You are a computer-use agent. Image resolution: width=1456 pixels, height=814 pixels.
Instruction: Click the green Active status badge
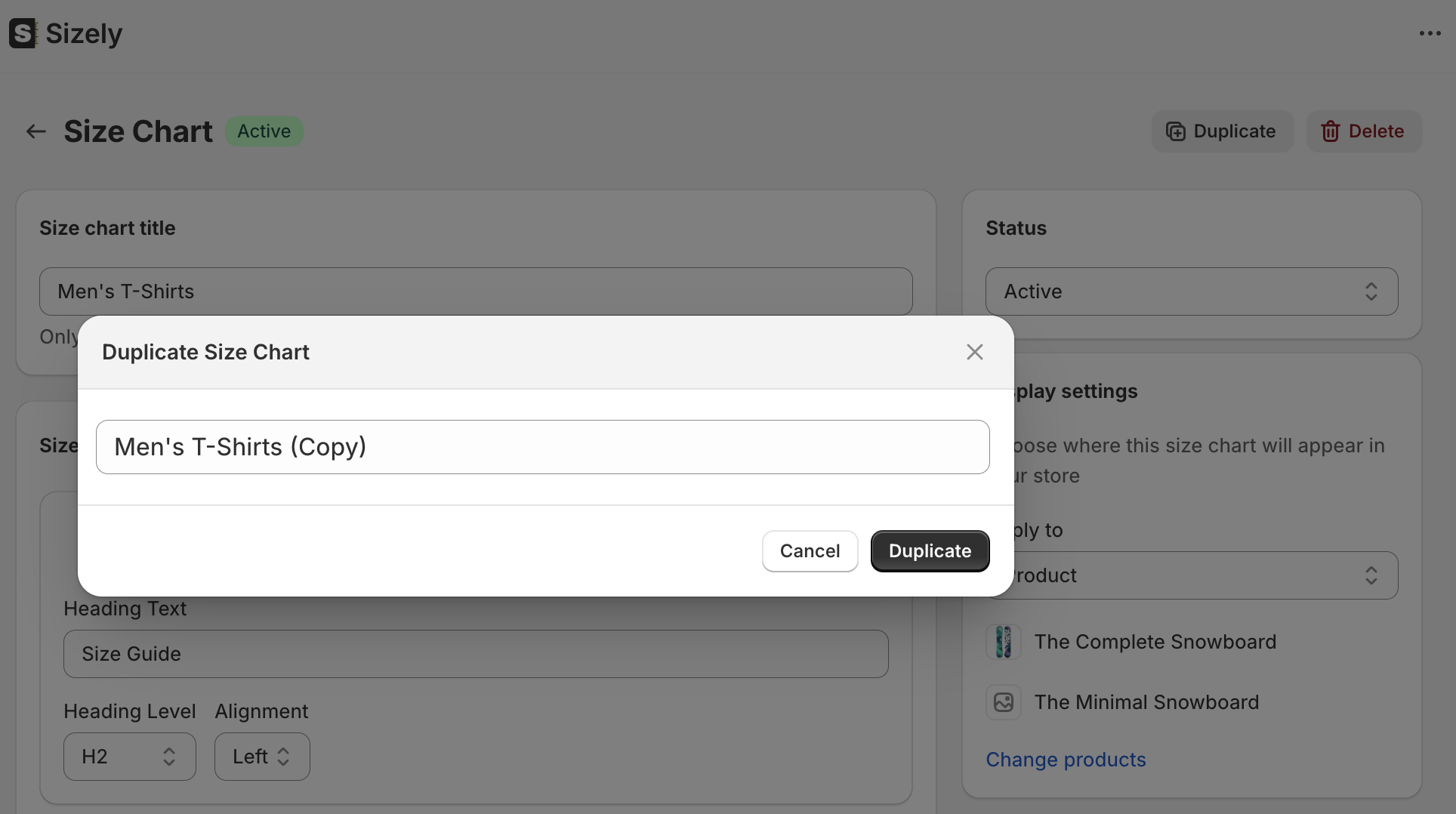tap(264, 131)
